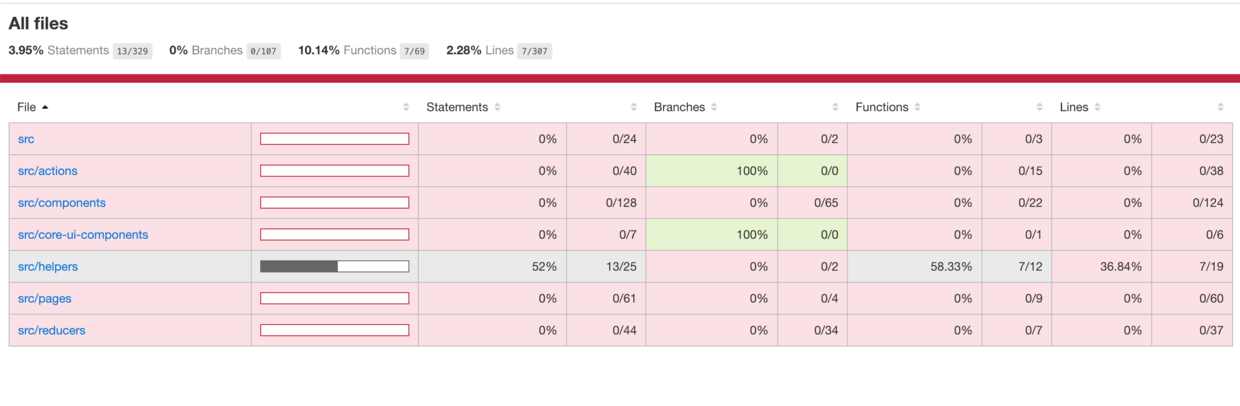Click sort arrows beside Lines header
The height and width of the screenshot is (406, 1240).
(x=1097, y=107)
